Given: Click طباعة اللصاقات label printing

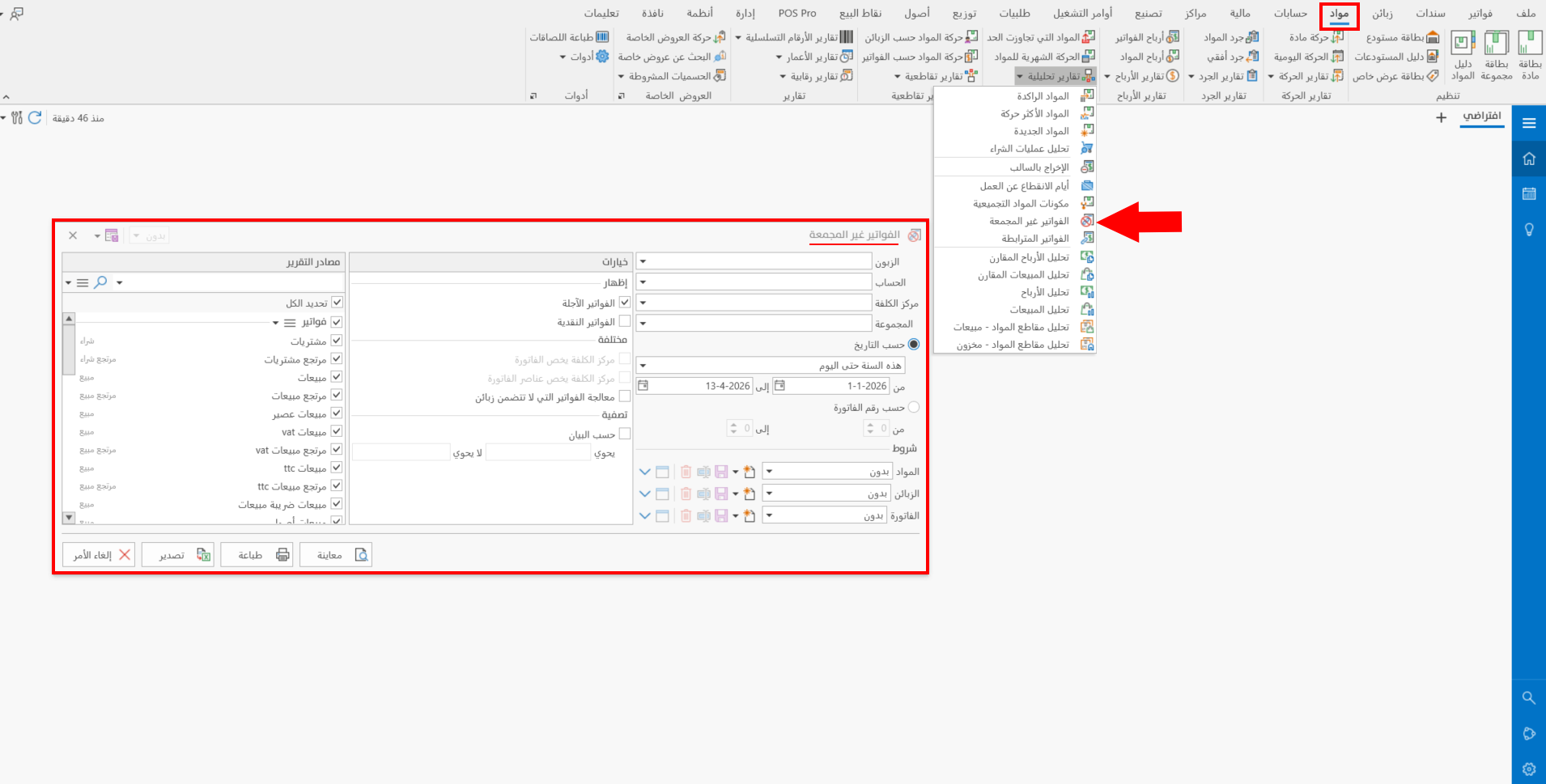Looking at the screenshot, I should (x=569, y=37).
